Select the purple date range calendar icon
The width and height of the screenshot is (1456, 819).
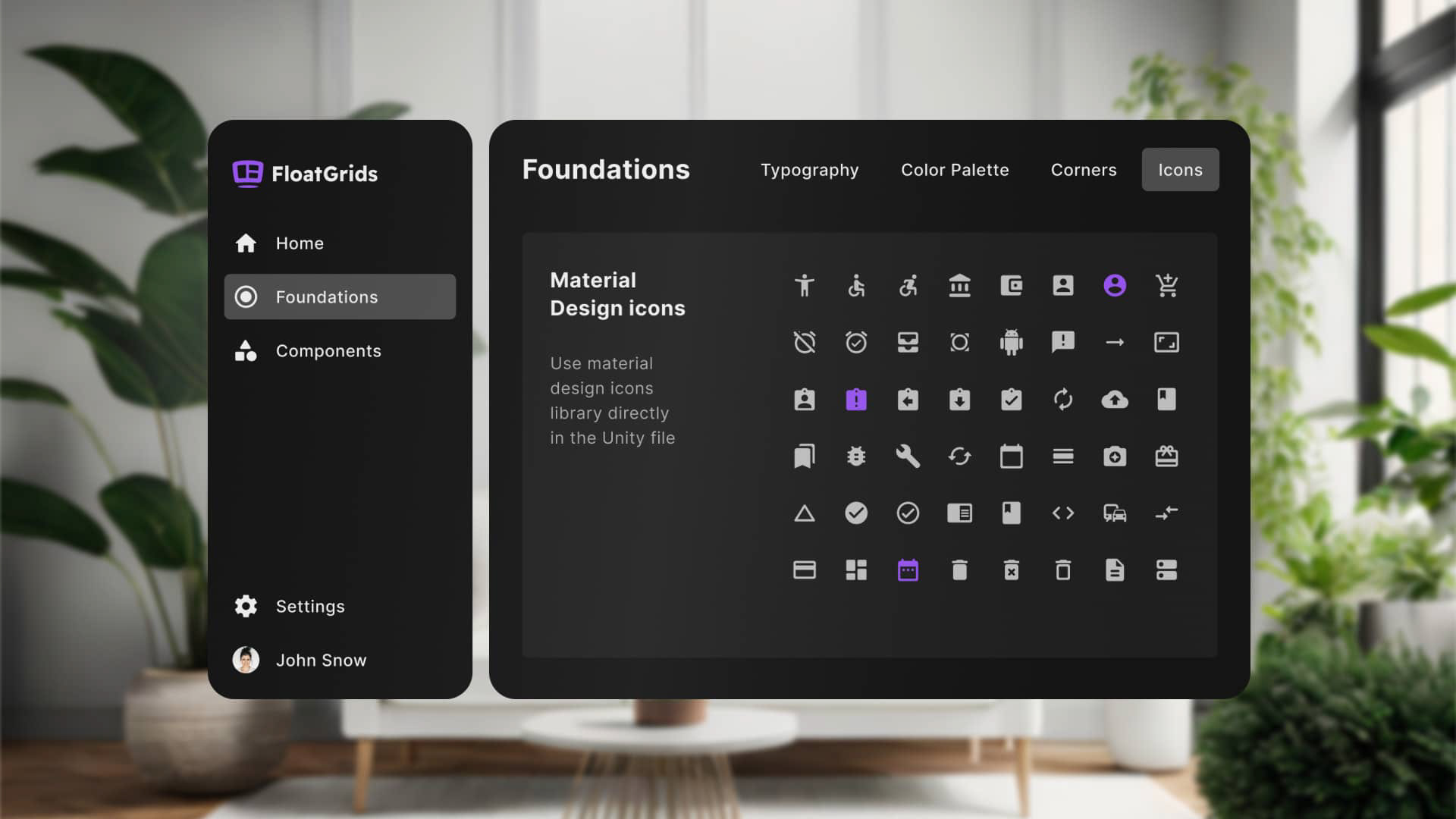coord(908,570)
